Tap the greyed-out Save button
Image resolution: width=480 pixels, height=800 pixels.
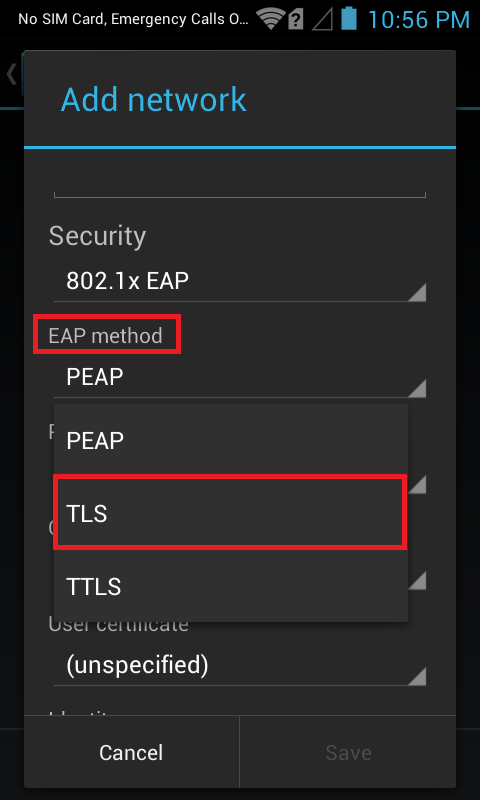click(348, 752)
